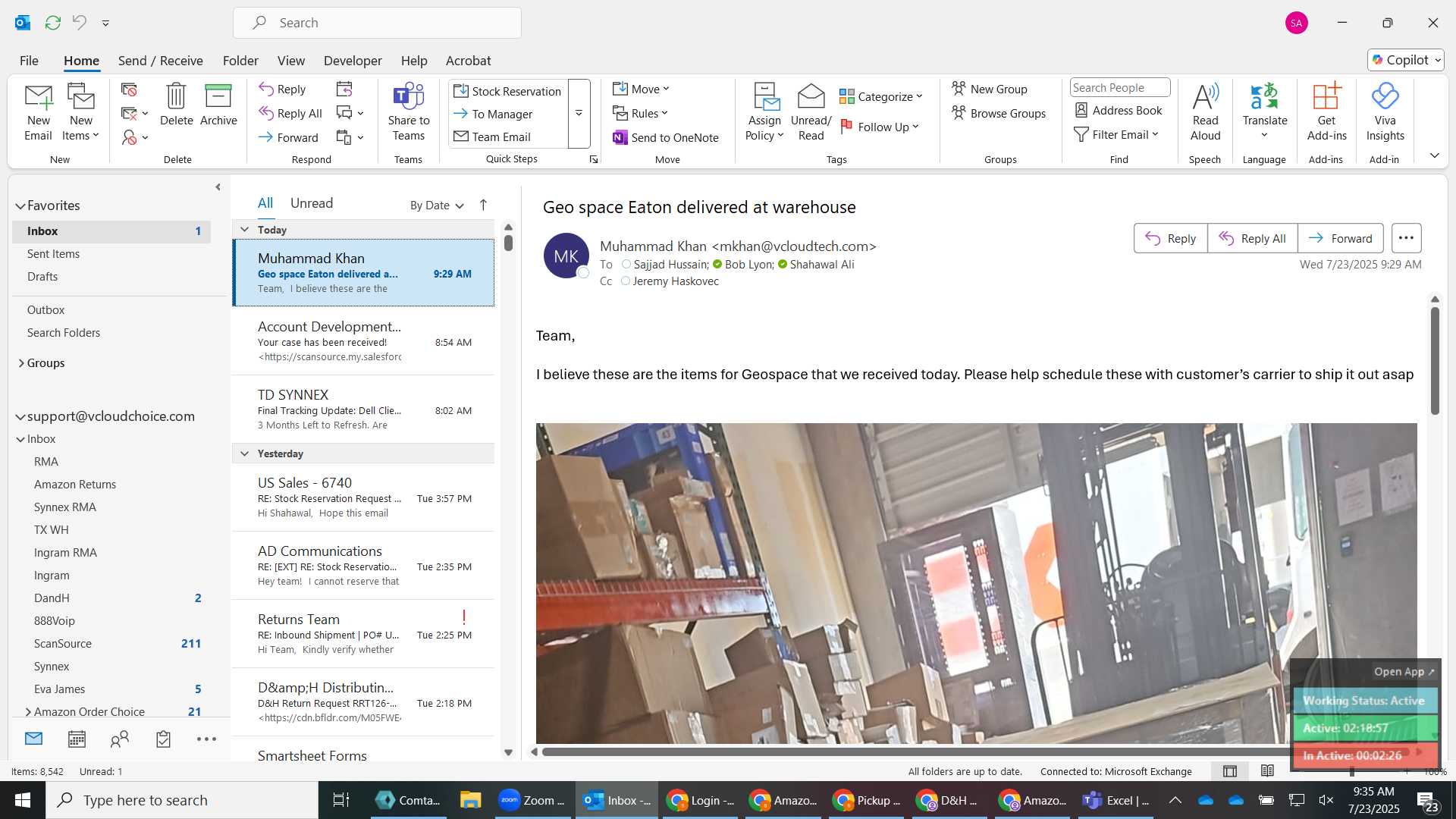Open the Address Book
Image resolution: width=1456 pixels, height=819 pixels.
pos(1119,110)
